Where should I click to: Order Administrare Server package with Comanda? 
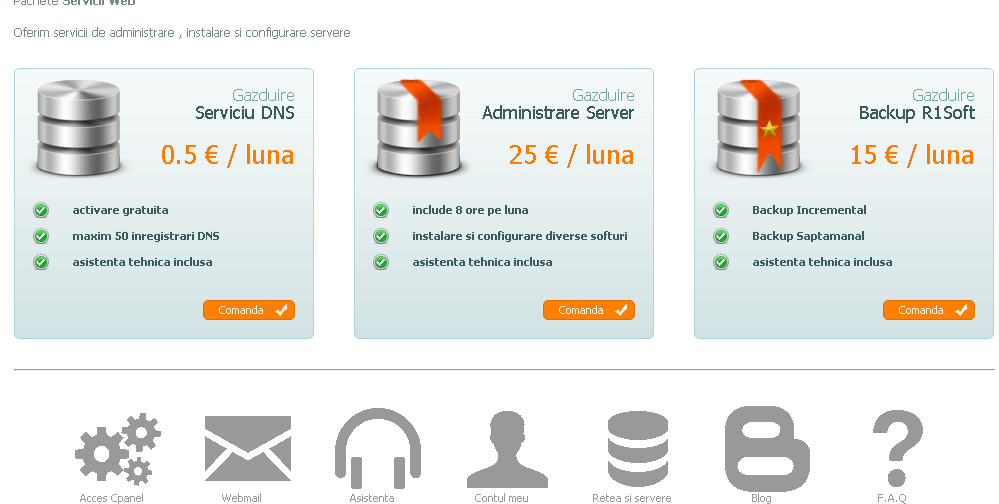click(589, 310)
